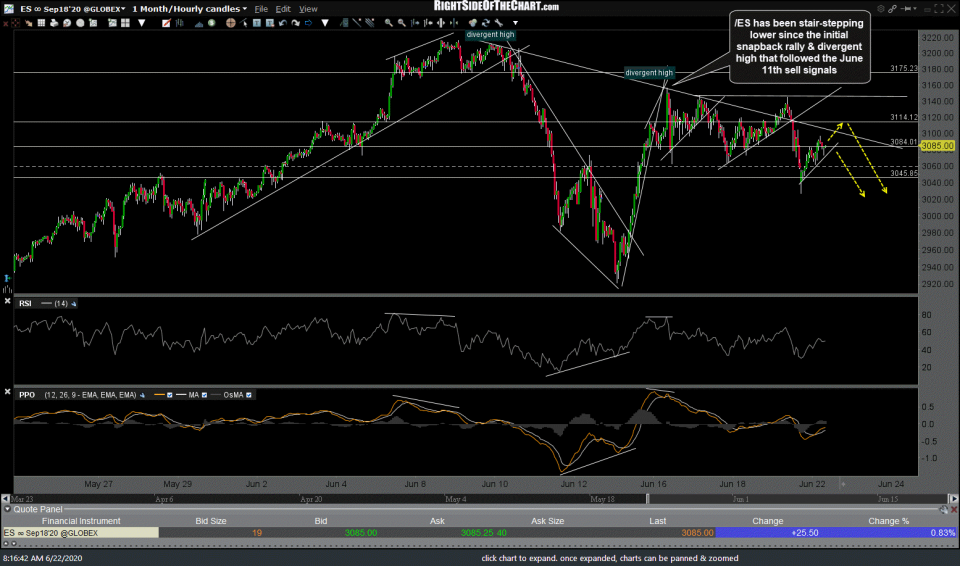The height and width of the screenshot is (566, 960).
Task: Click the timeline range handle near May 18
Action: (647, 499)
